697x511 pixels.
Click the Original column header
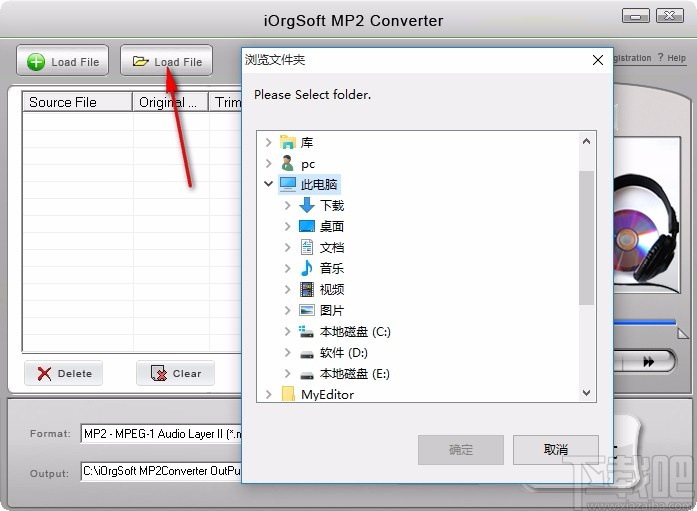pyautogui.click(x=170, y=102)
